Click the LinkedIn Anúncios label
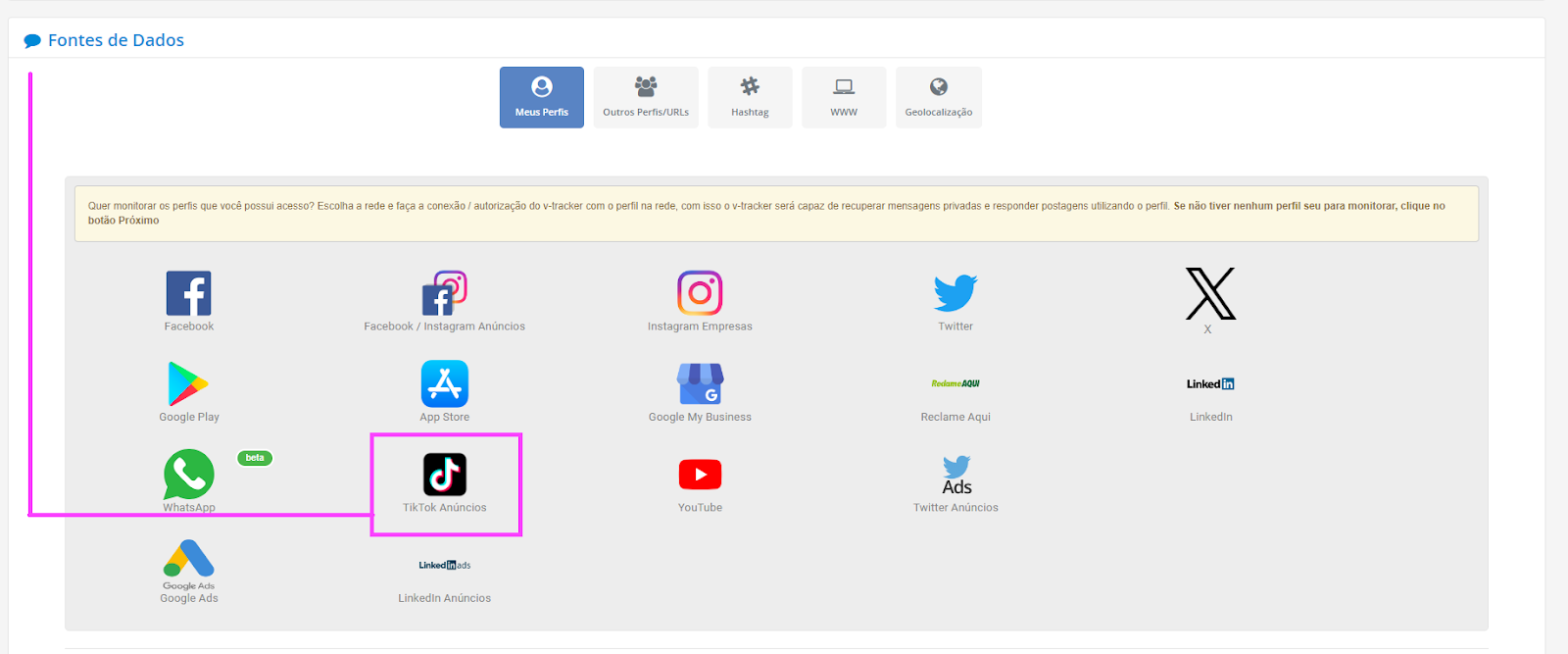Image resolution: width=1568 pixels, height=654 pixels. (445, 598)
